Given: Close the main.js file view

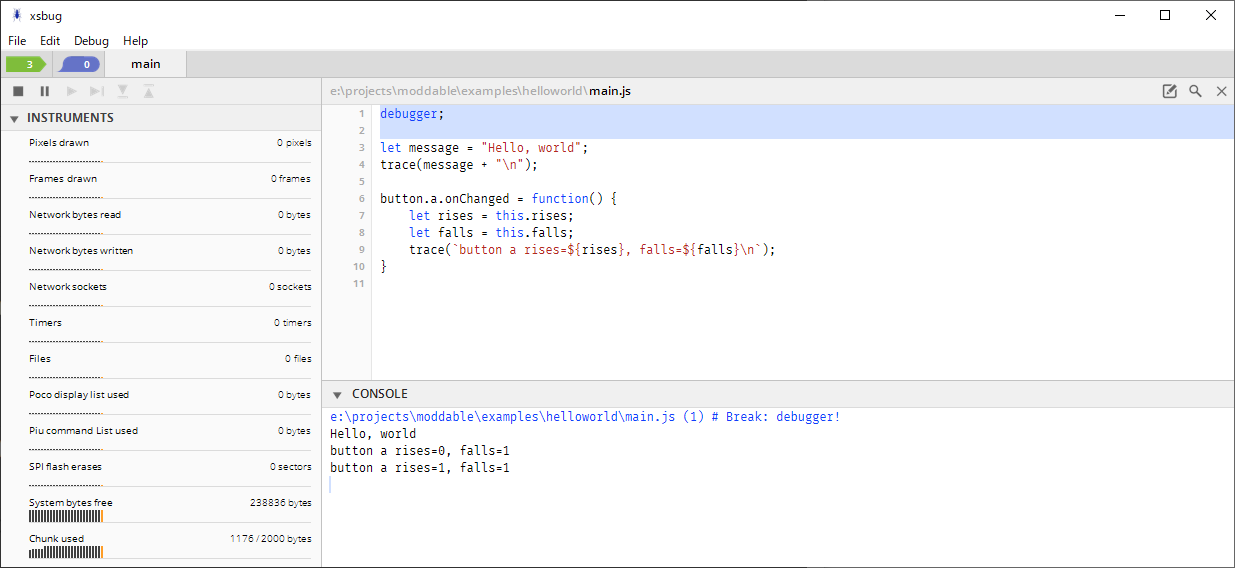Looking at the screenshot, I should coord(1221,91).
